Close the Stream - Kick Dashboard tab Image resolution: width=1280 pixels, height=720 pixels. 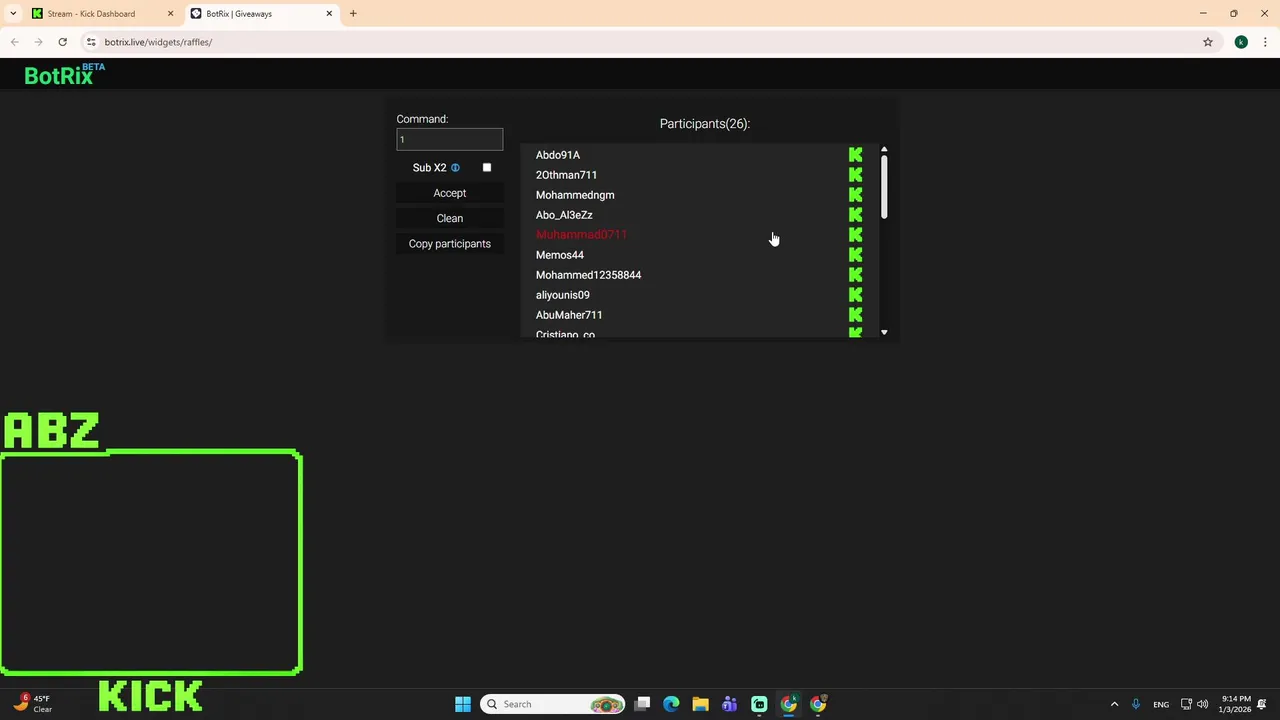(x=170, y=14)
